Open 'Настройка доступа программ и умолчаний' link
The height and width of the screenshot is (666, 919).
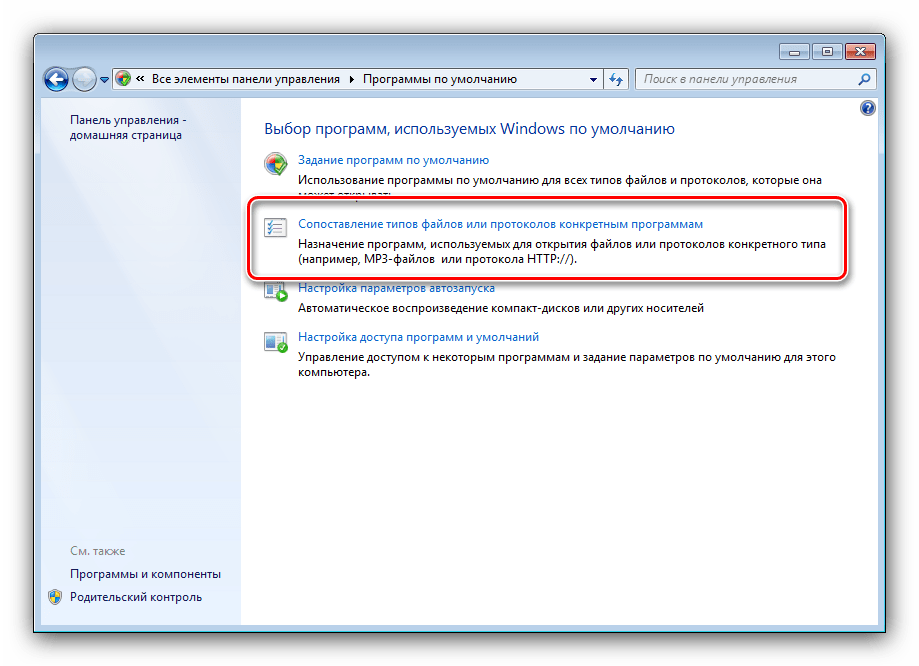[x=418, y=338]
